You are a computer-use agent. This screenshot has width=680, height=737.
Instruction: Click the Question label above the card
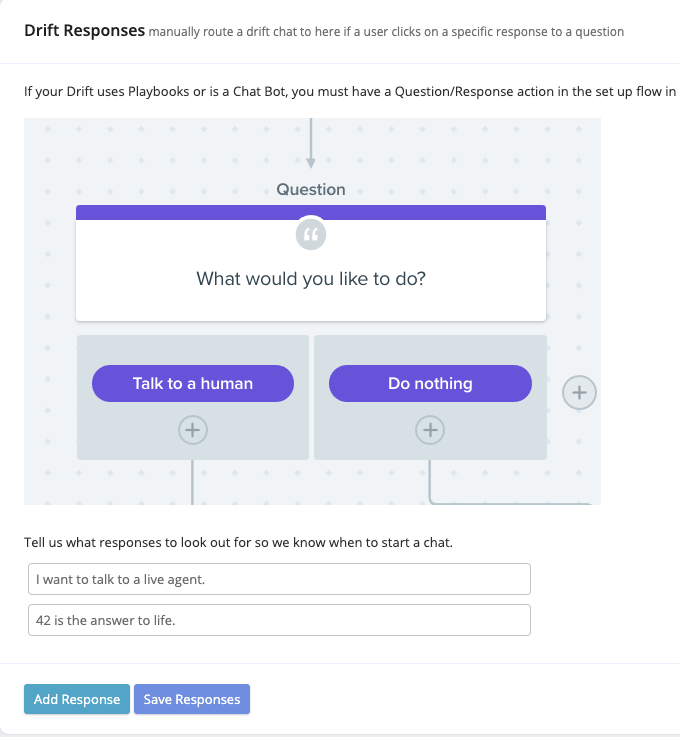(x=311, y=190)
